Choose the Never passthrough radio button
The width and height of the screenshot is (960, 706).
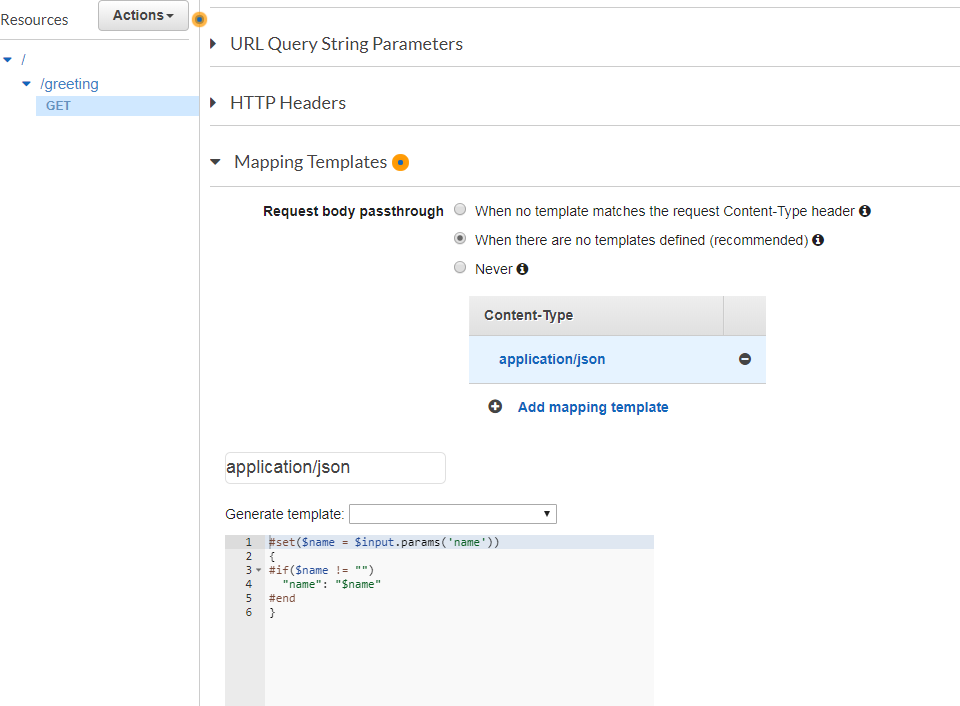[460, 268]
